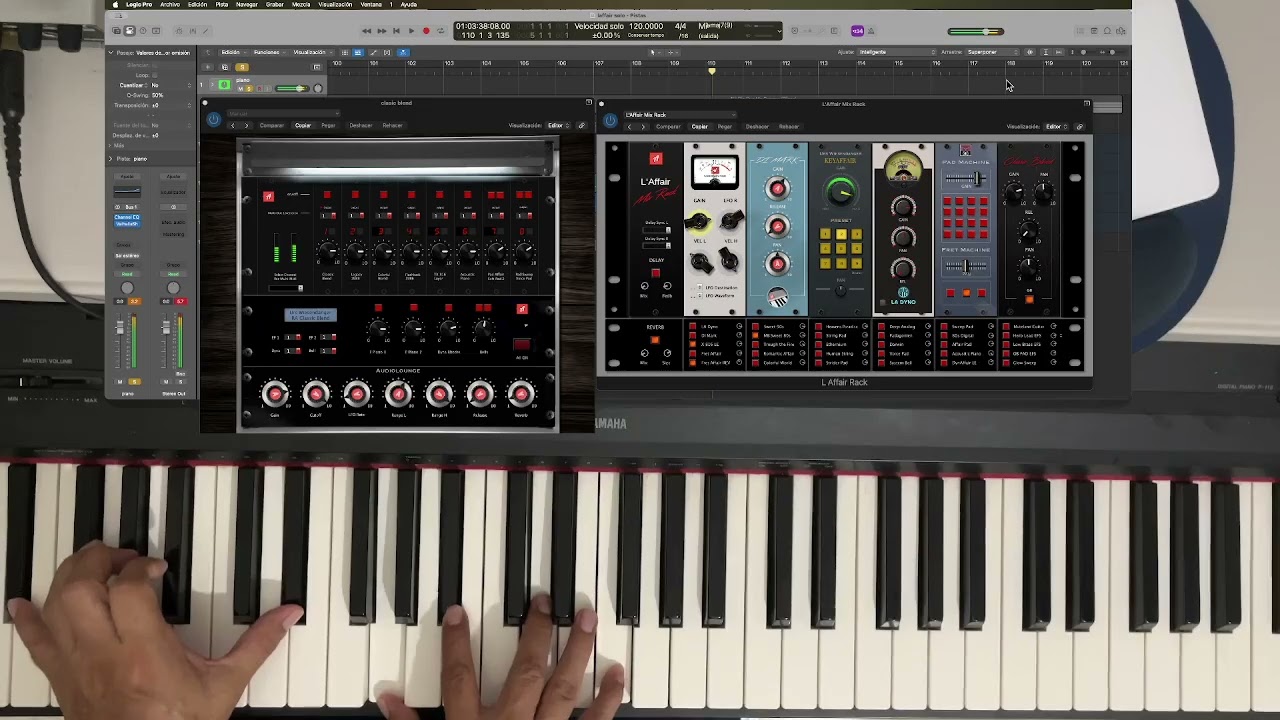This screenshot has height=720, width=1280.
Task: Toggle the Smart Controls icon
Action: 179,31
